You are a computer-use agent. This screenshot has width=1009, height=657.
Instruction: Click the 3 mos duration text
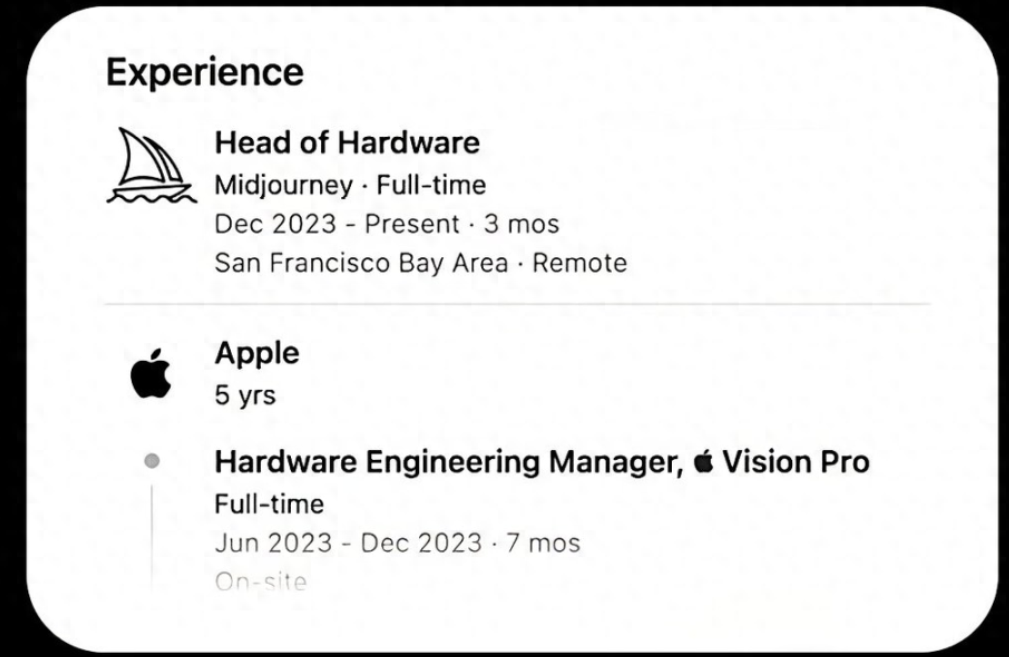522,224
